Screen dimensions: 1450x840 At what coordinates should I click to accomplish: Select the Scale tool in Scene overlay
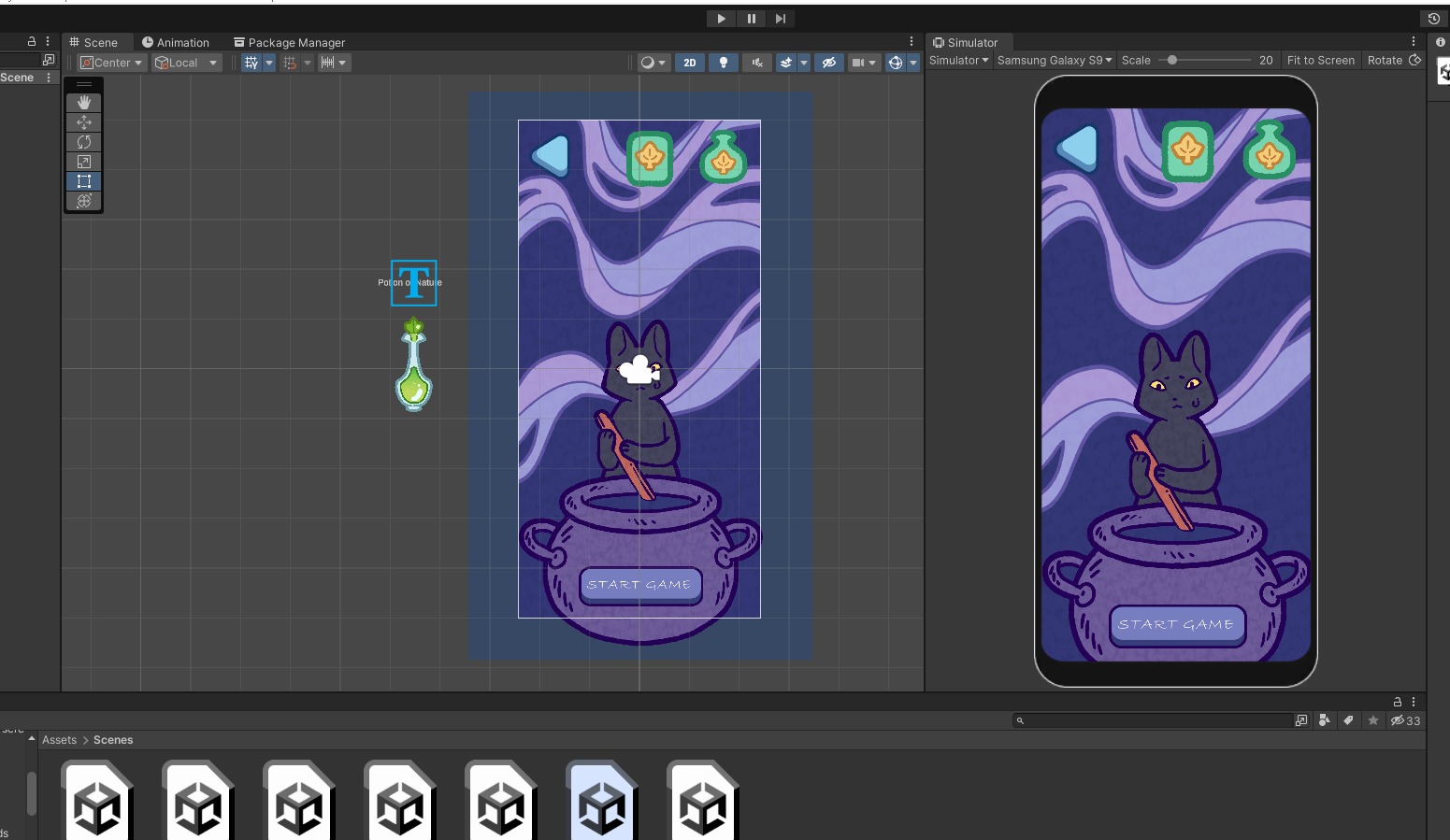[84, 162]
